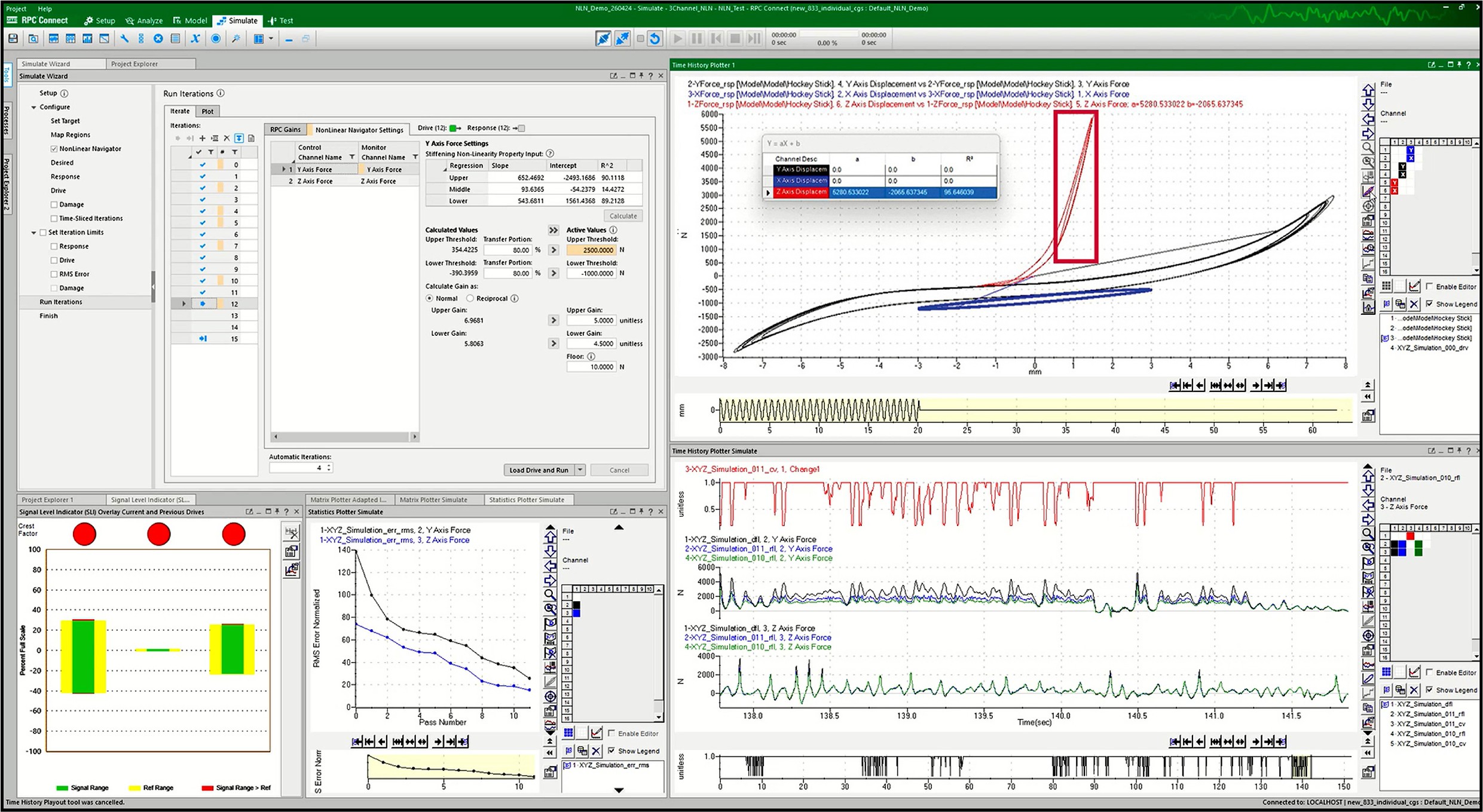1483x812 pixels.
Task: Switch to NonLinear Navigator Settings tab
Action: [359, 130]
